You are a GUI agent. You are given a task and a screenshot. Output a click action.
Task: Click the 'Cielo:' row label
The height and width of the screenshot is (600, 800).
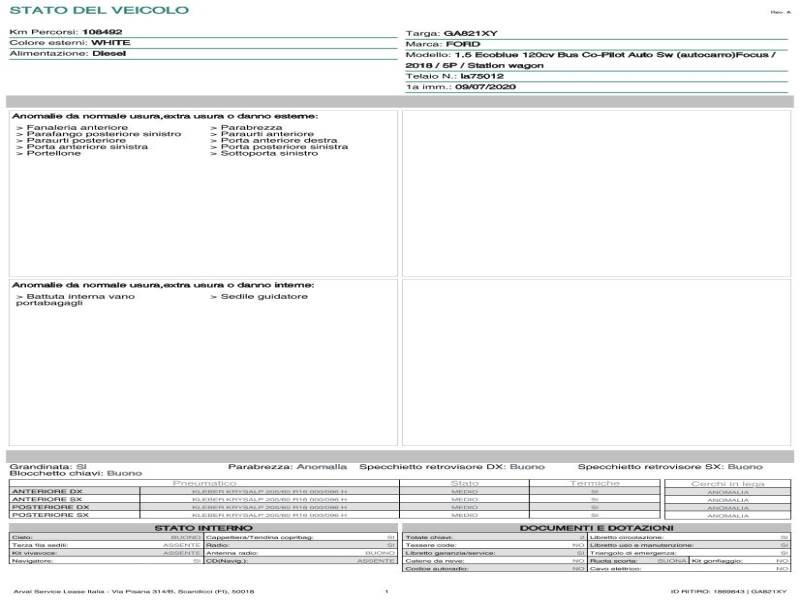(x=22, y=537)
